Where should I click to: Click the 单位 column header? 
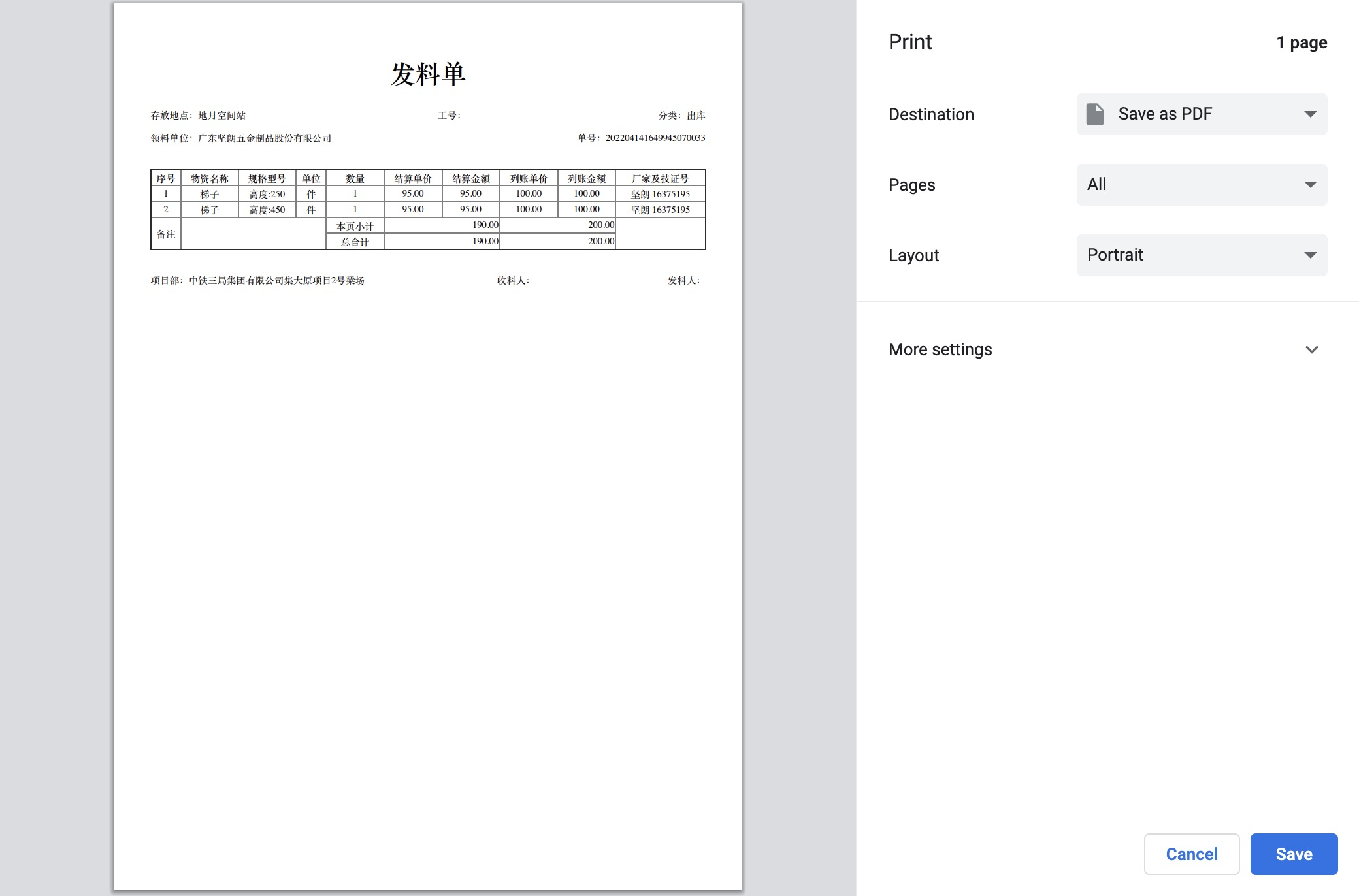(x=311, y=178)
